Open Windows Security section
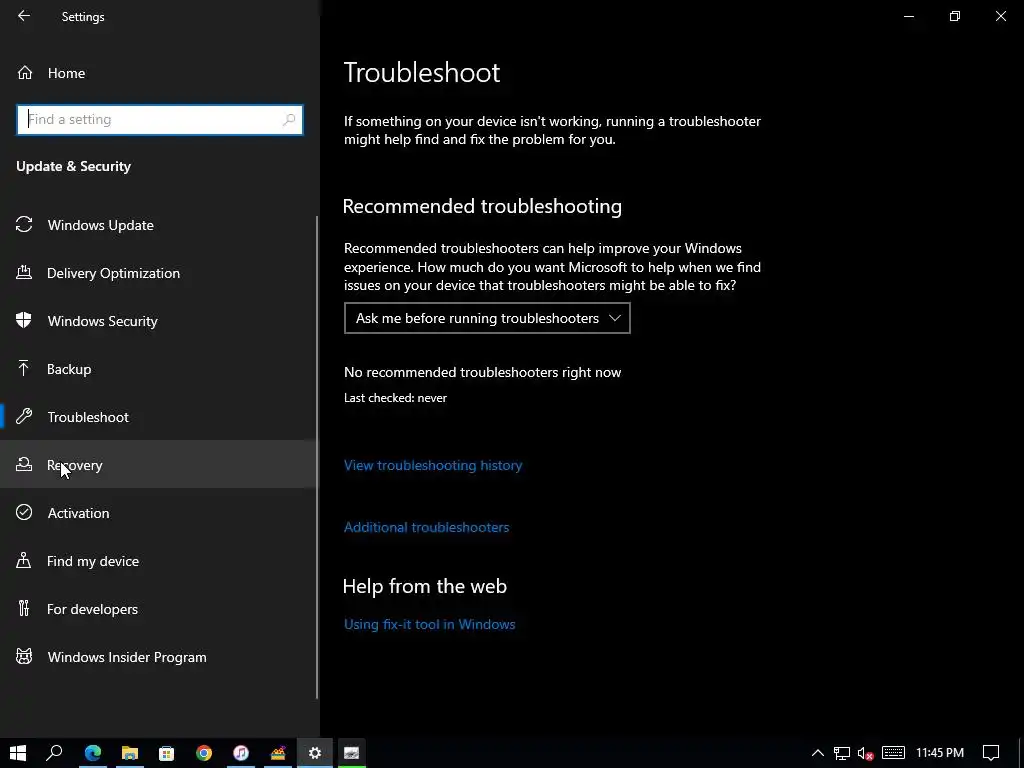 click(x=159, y=321)
